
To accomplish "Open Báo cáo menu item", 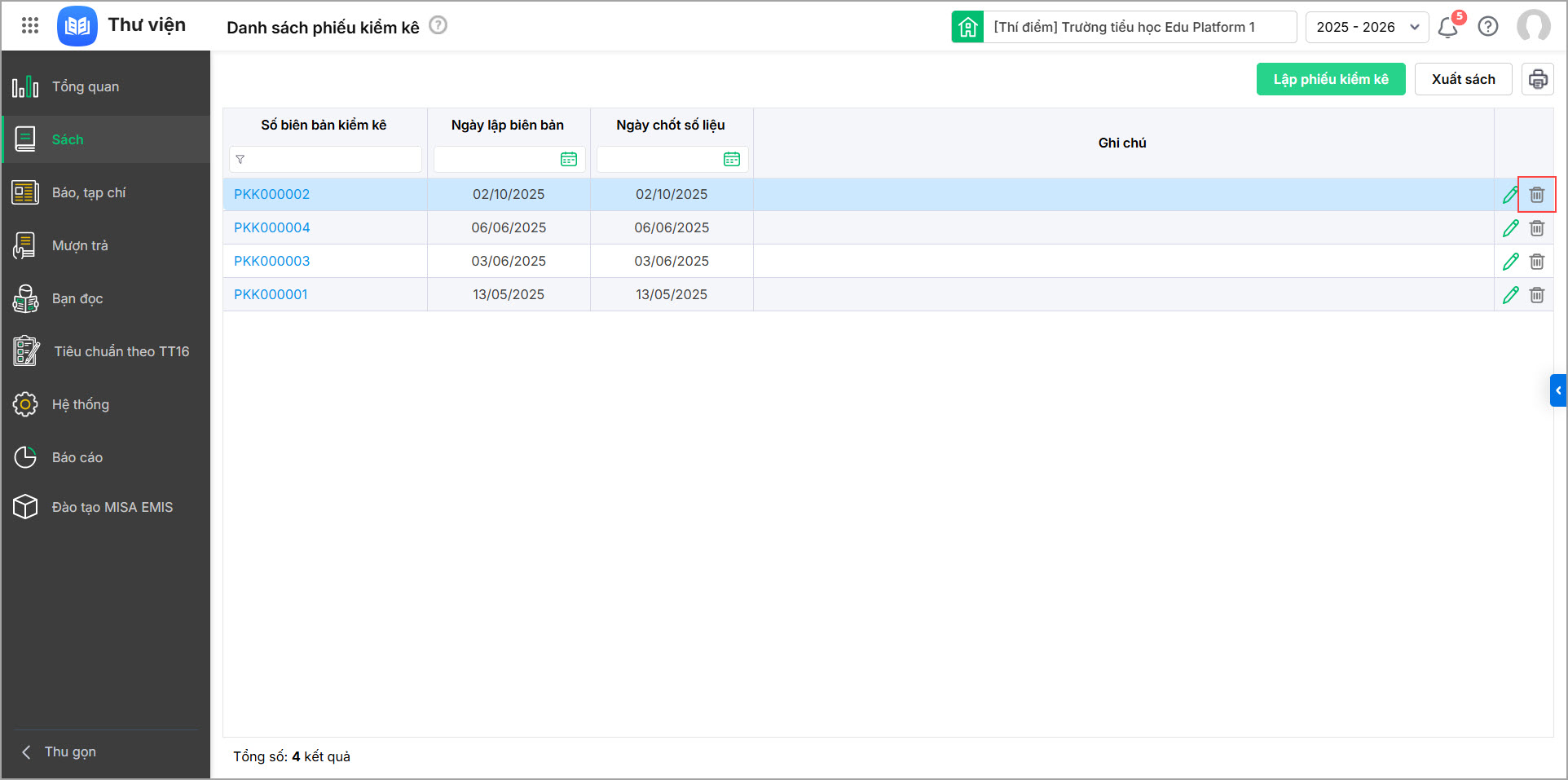I will [77, 457].
